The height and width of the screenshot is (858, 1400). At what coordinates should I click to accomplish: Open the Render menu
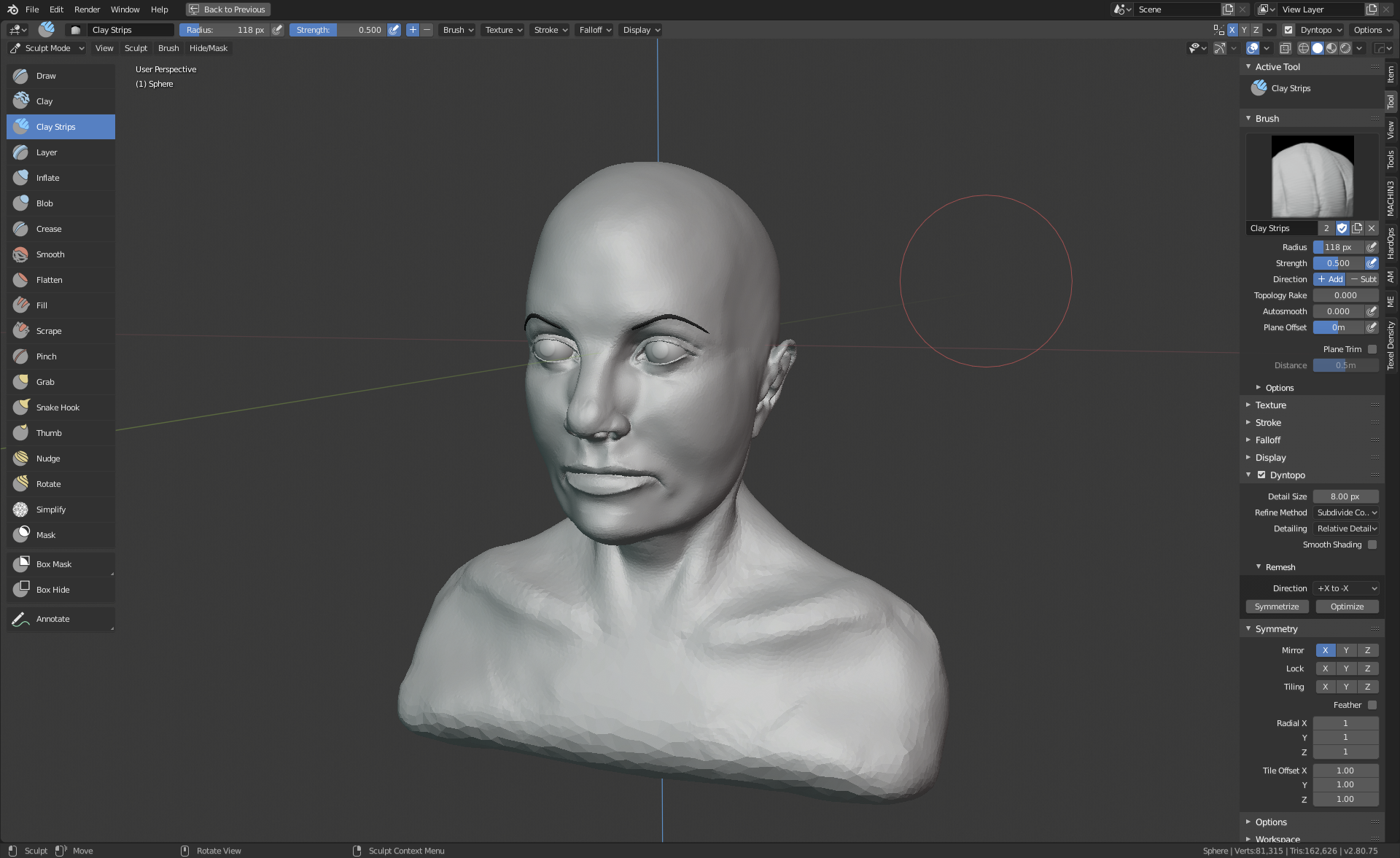87,9
